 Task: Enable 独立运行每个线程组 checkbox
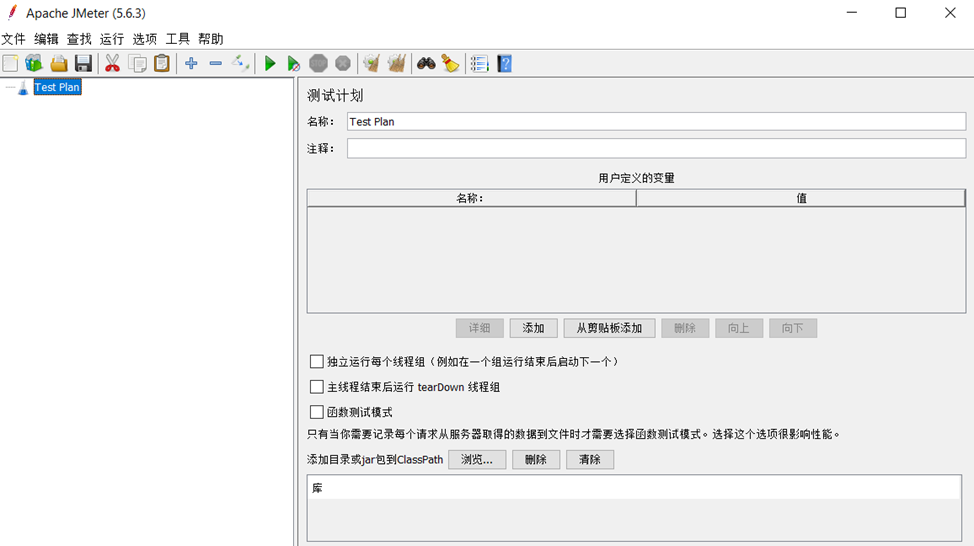click(316, 362)
